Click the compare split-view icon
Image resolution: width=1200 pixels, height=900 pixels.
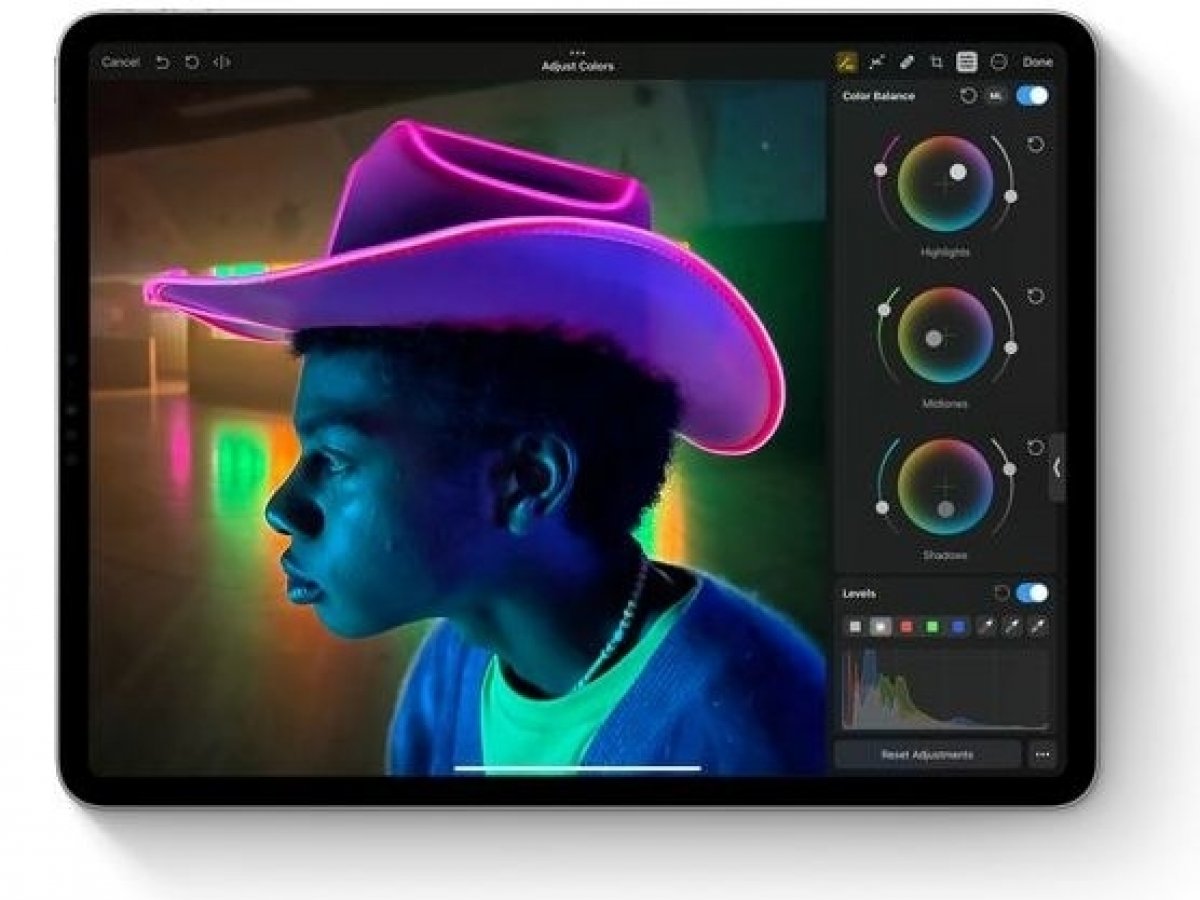[222, 62]
